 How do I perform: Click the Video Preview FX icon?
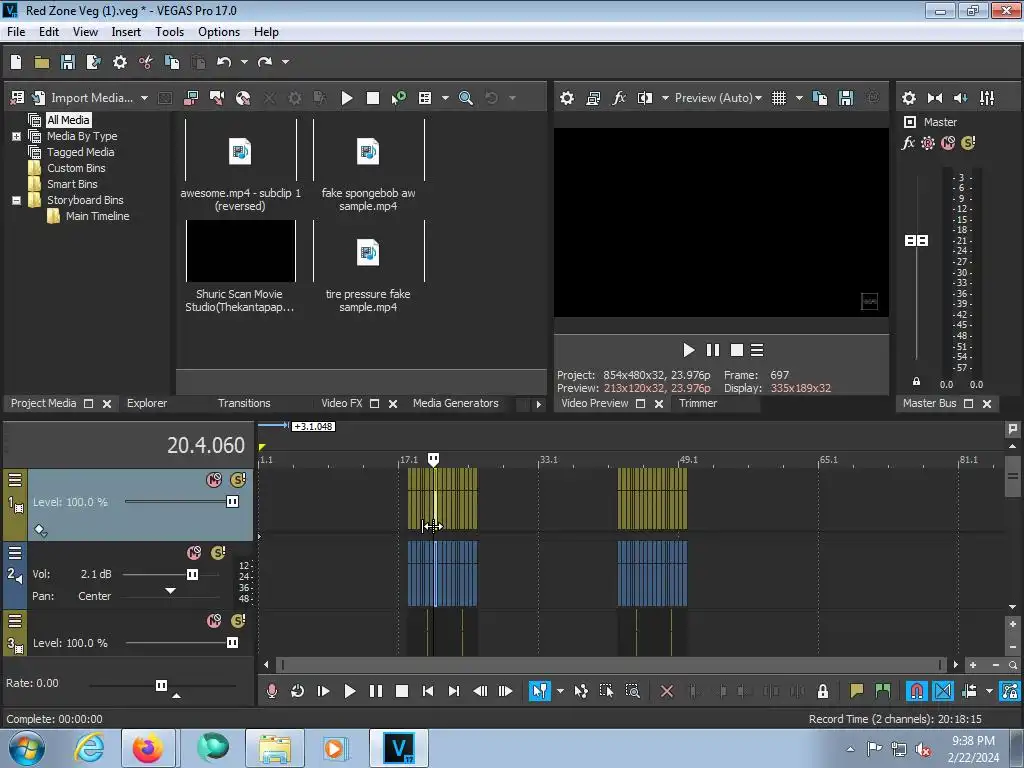tap(619, 98)
